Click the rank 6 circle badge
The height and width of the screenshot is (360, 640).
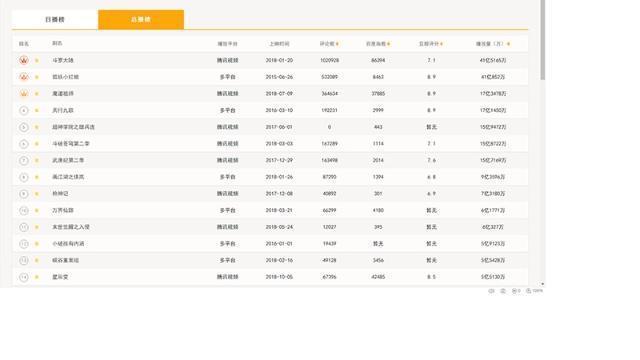point(24,144)
